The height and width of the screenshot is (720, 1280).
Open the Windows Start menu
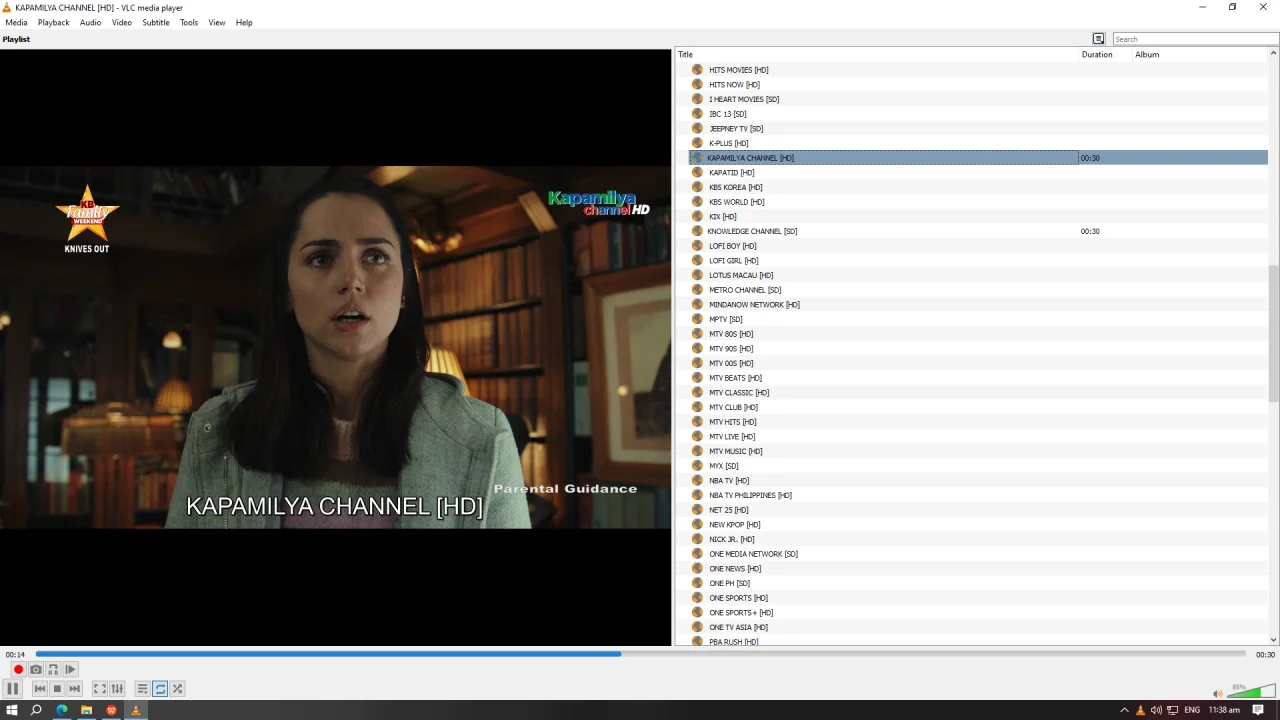point(12,710)
